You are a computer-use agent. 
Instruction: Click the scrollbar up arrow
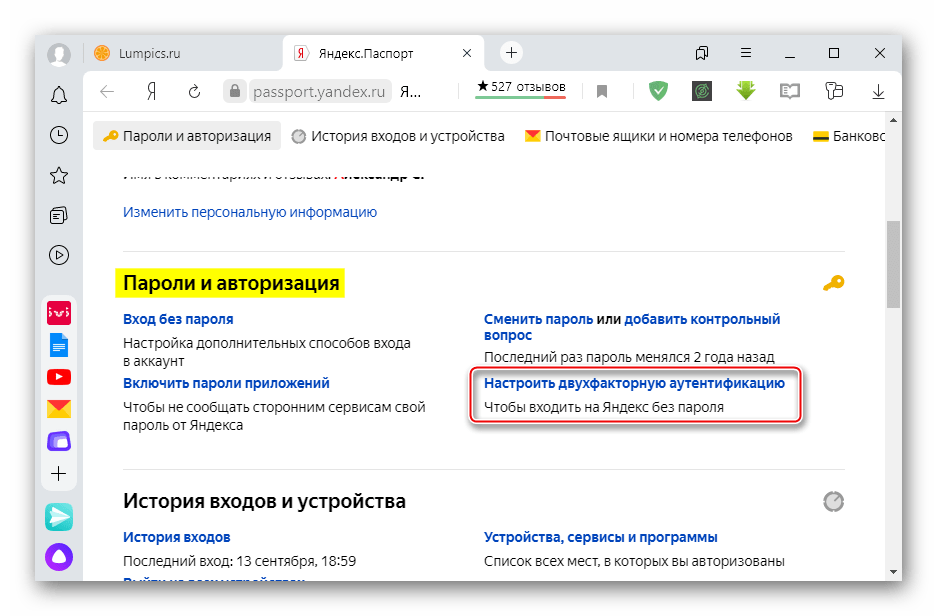893,120
